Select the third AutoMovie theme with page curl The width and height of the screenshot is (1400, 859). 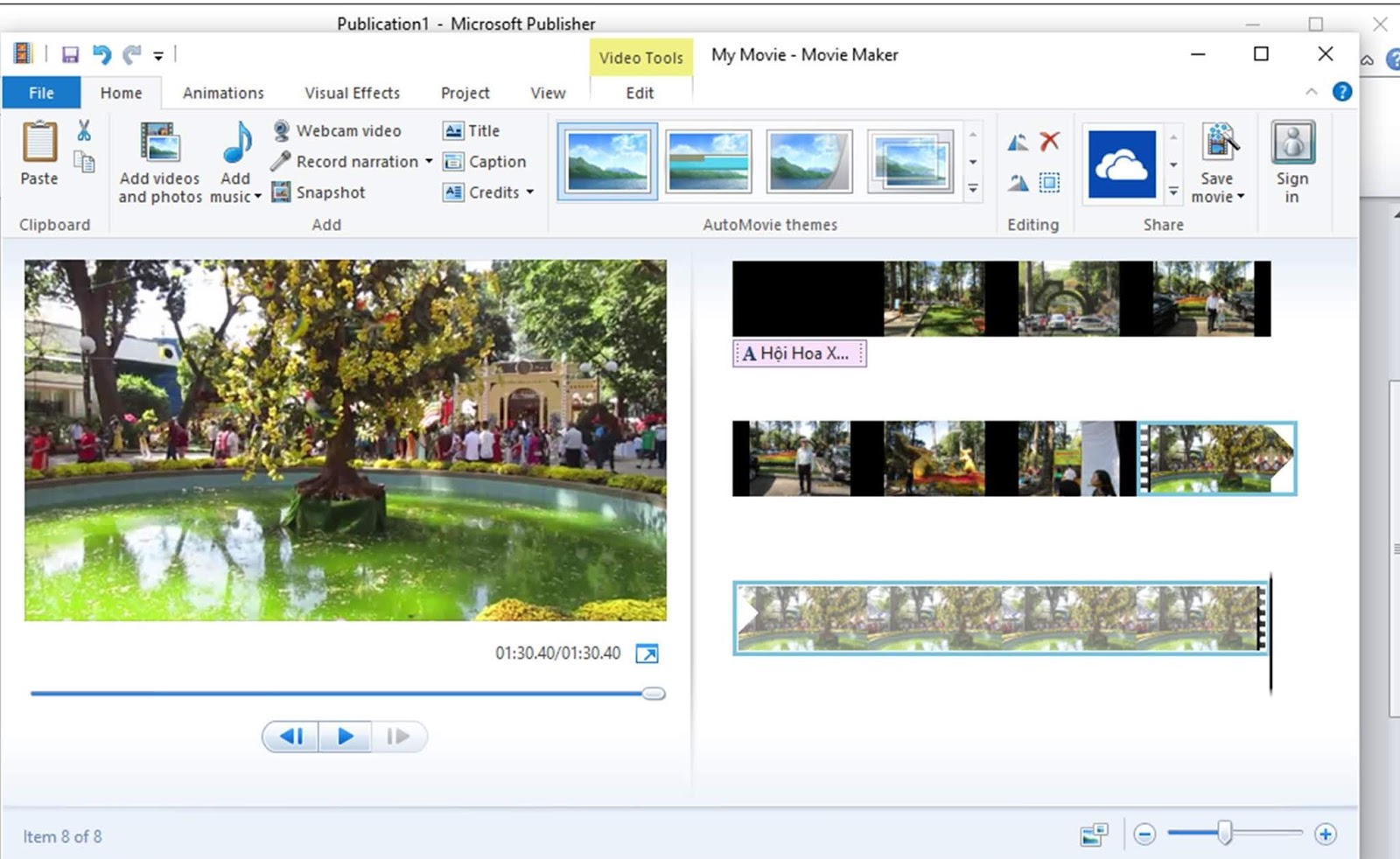pyautogui.click(x=808, y=161)
